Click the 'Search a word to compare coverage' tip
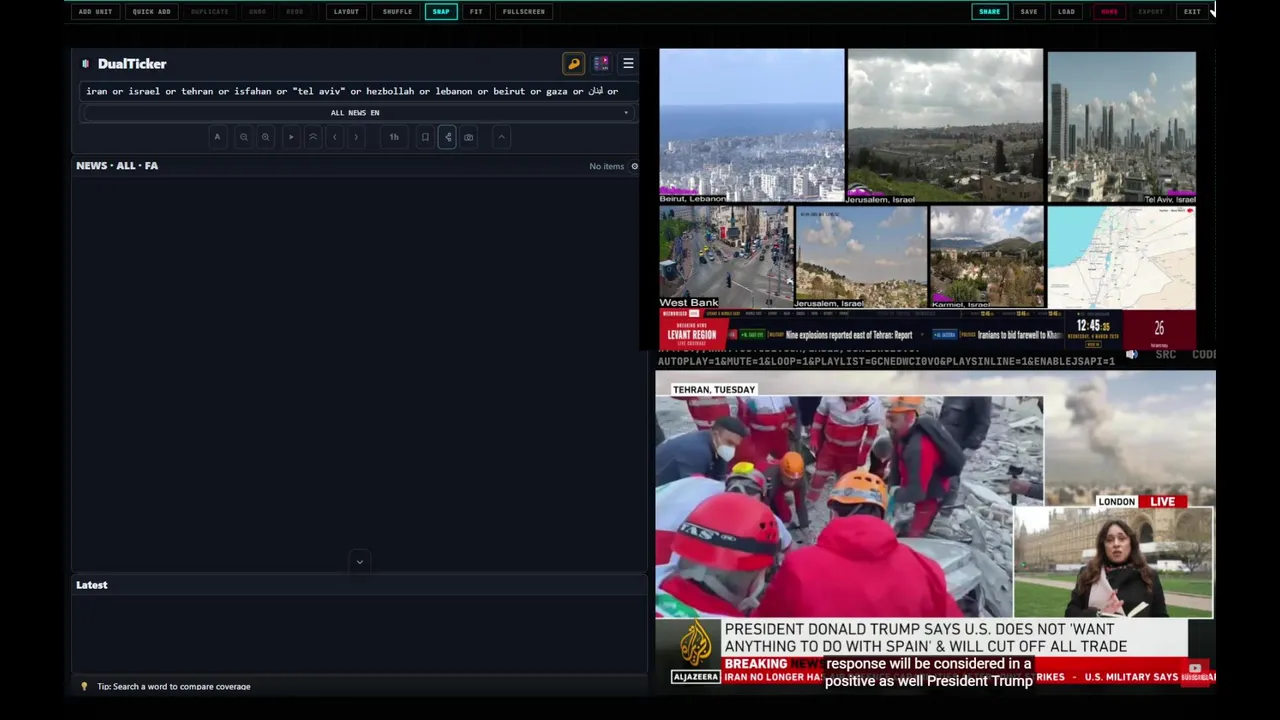This screenshot has width=1280, height=720. 174,687
